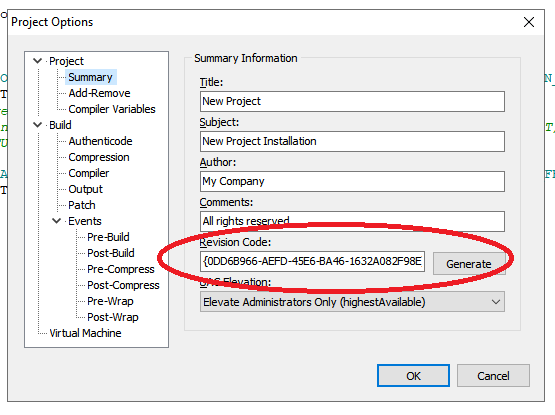Select the Authenticode build option
The image size is (555, 415).
tap(100, 141)
